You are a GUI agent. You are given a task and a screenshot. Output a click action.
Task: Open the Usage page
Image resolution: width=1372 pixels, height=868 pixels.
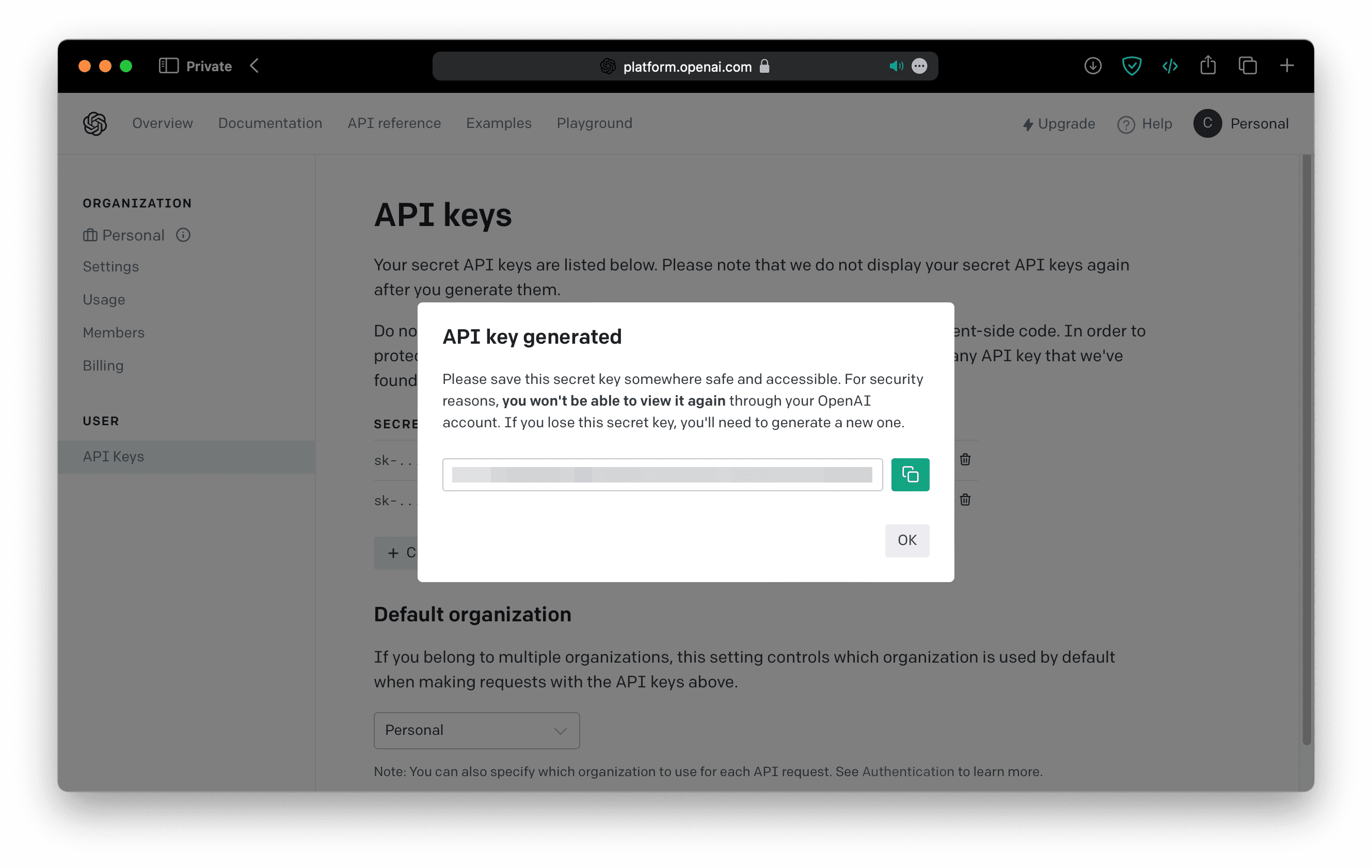tap(104, 300)
